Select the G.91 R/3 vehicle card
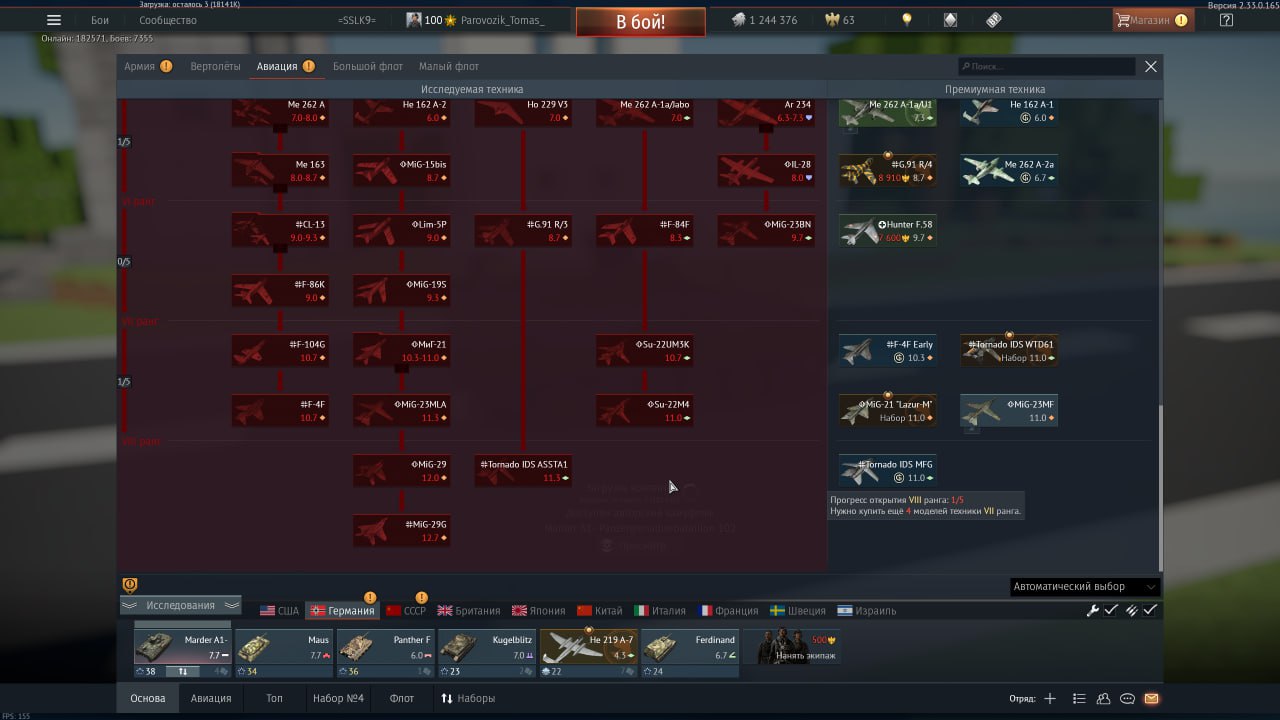1280x720 pixels. [x=523, y=231]
